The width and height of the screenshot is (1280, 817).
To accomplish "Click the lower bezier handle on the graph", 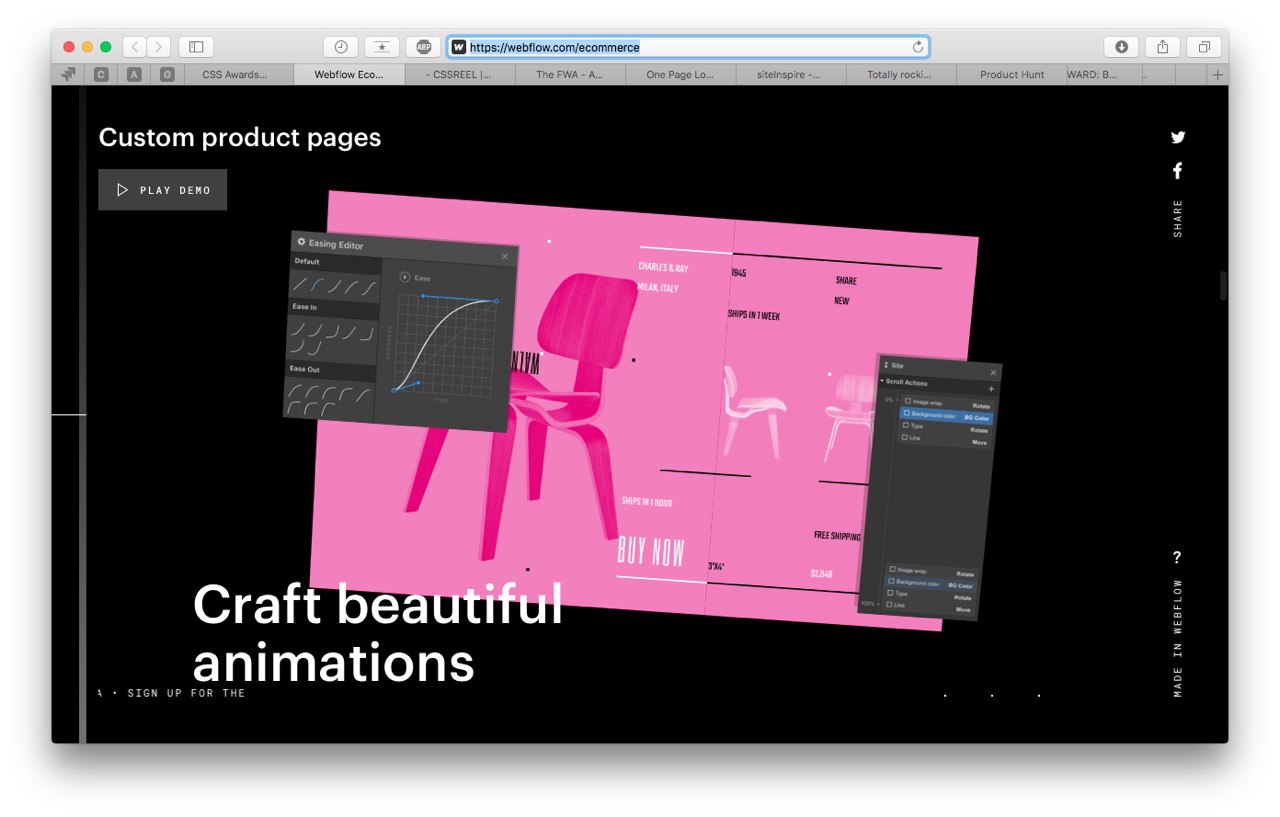I will click(x=418, y=382).
